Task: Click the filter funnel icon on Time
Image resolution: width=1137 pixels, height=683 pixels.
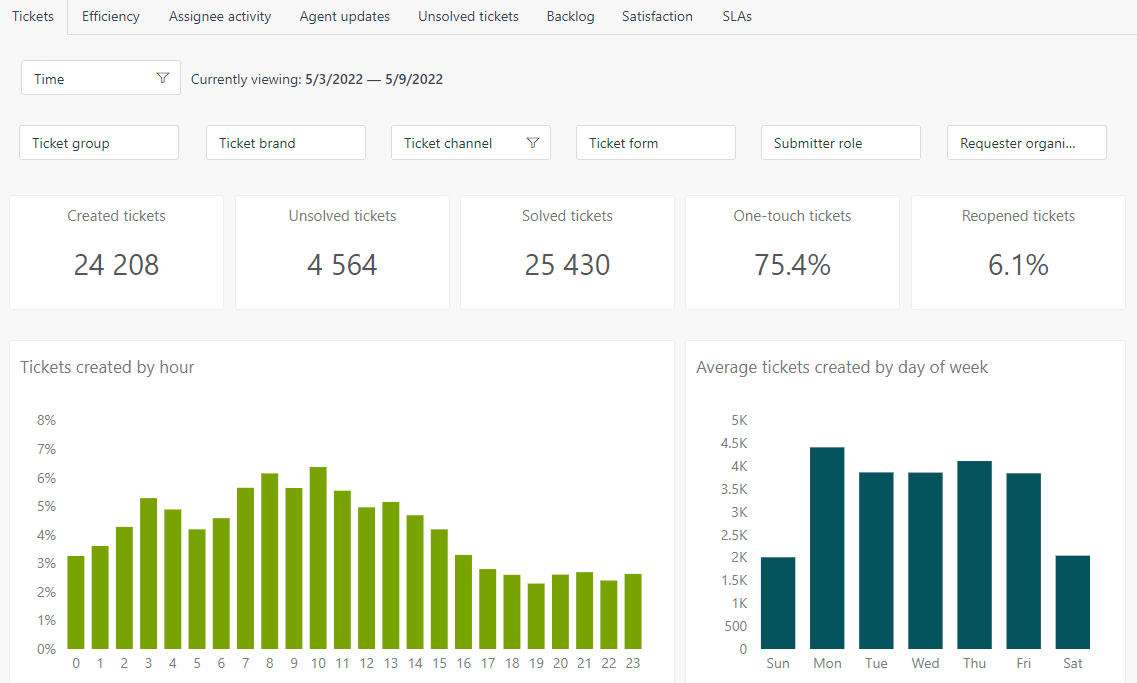Action: click(162, 77)
